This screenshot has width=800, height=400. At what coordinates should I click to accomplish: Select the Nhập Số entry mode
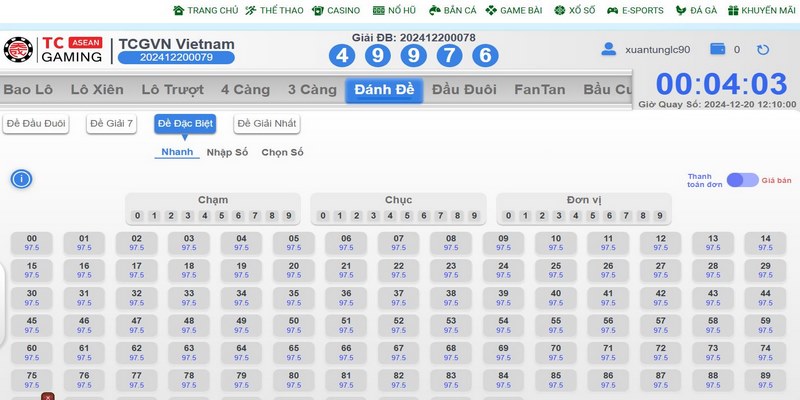pyautogui.click(x=227, y=152)
